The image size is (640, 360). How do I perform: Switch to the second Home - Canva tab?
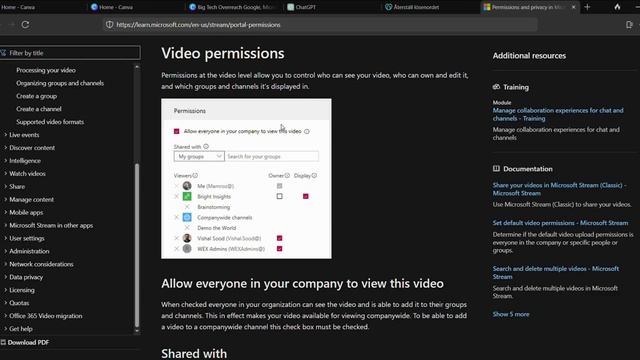(112, 7)
